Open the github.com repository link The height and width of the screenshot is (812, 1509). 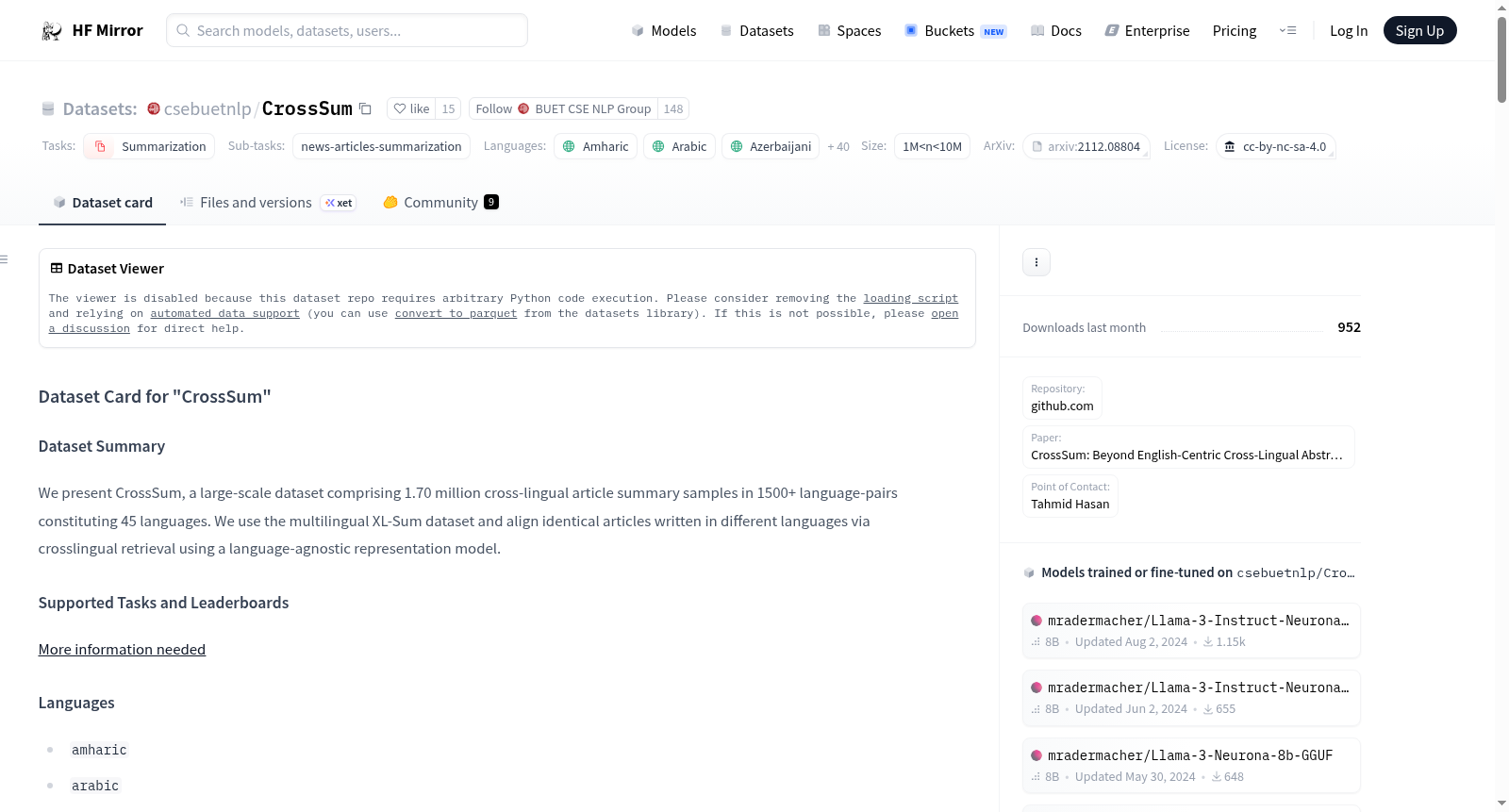(x=1062, y=398)
